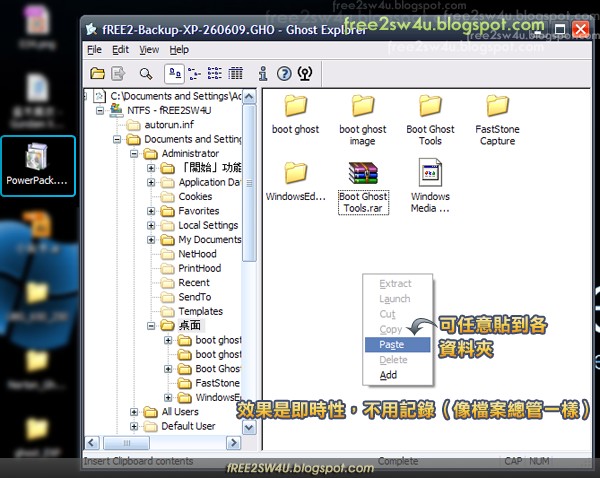
Task: Click the Find magnifier toolbar icon
Action: click(146, 73)
